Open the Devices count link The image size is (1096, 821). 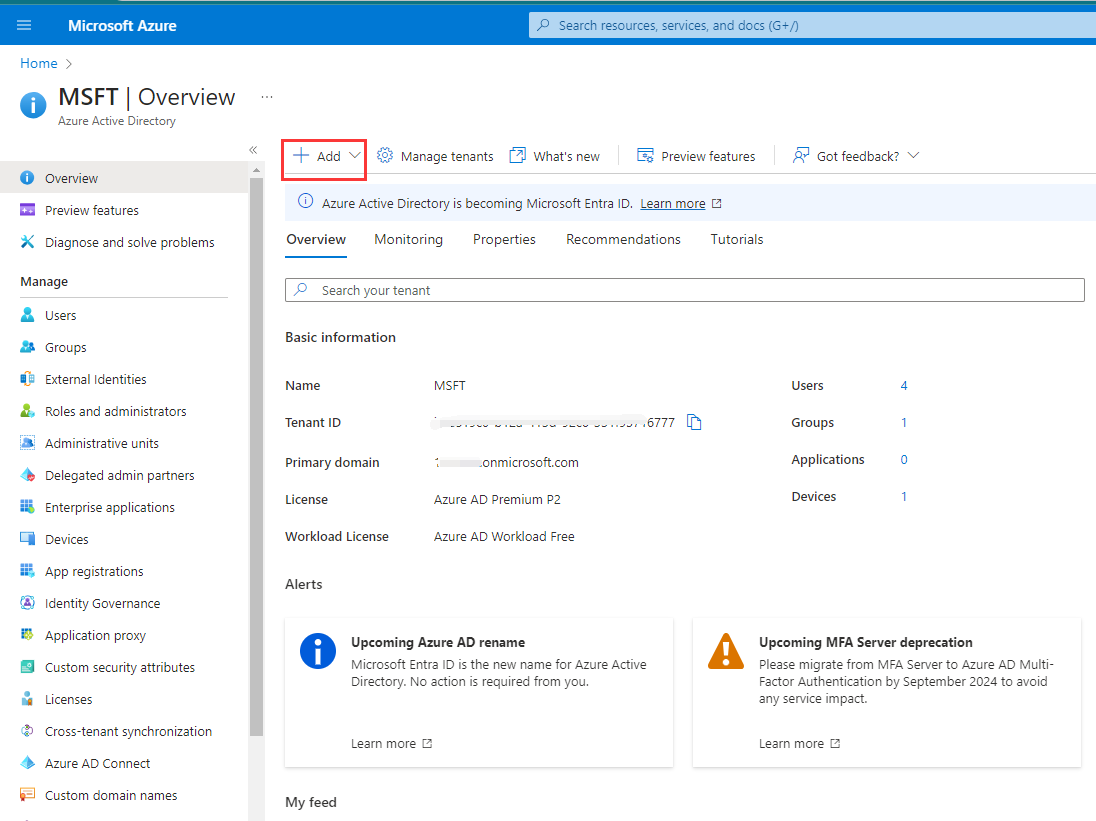coord(904,497)
